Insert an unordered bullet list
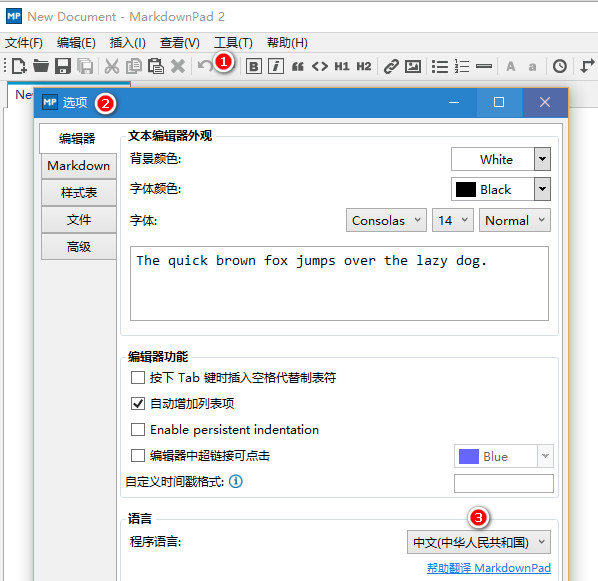This screenshot has width=598, height=581. tap(440, 66)
